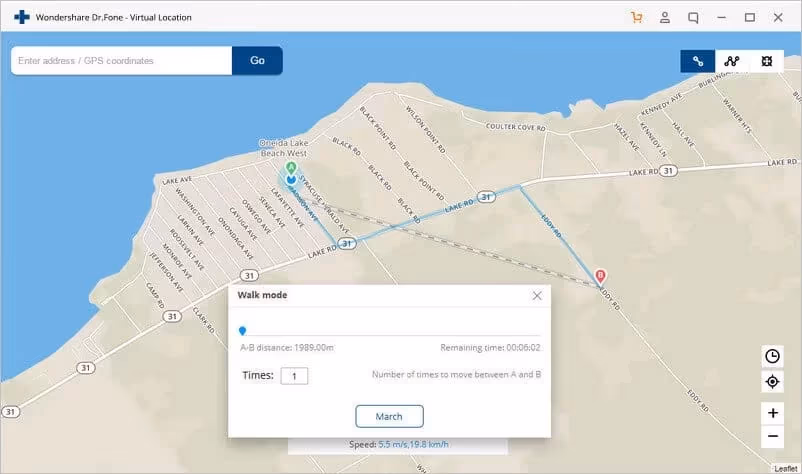The width and height of the screenshot is (802, 474).
Task: Click the Dr.Fone app logo
Action: (22, 17)
